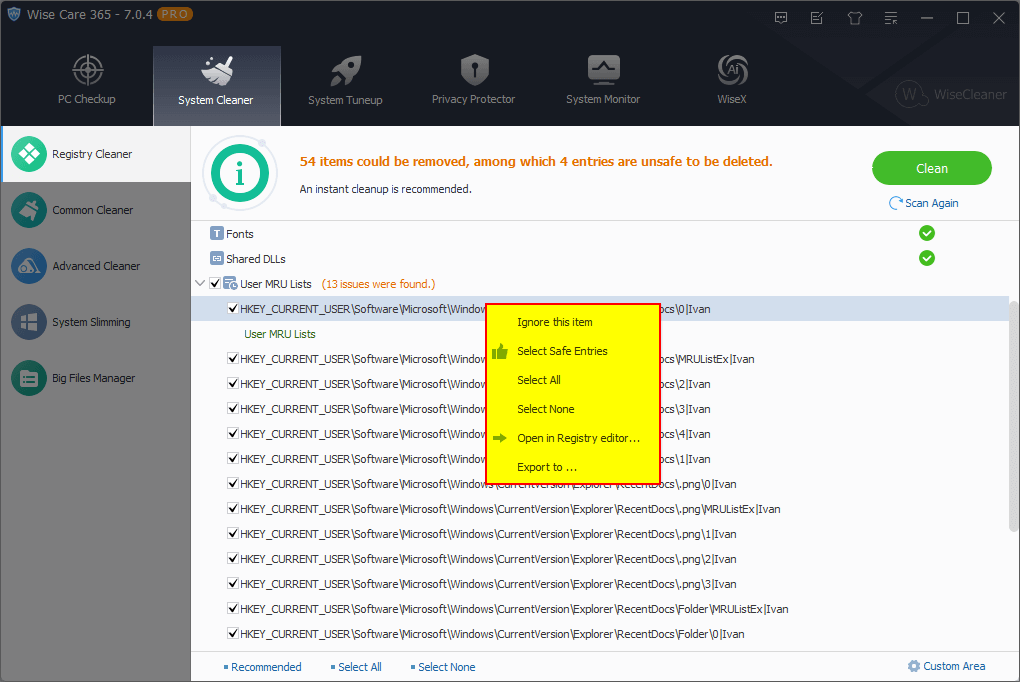Uncheck the entry ending in .png\1|Ivan
1020x682 pixels.
(233, 534)
